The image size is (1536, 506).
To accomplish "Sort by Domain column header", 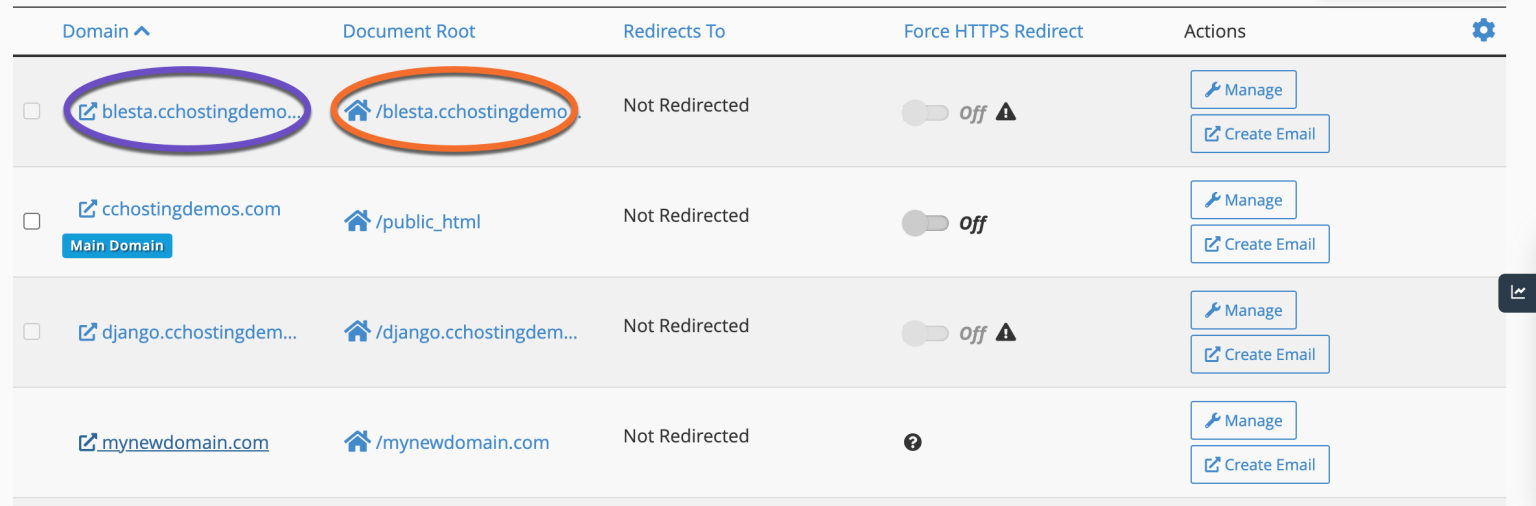I will [106, 31].
